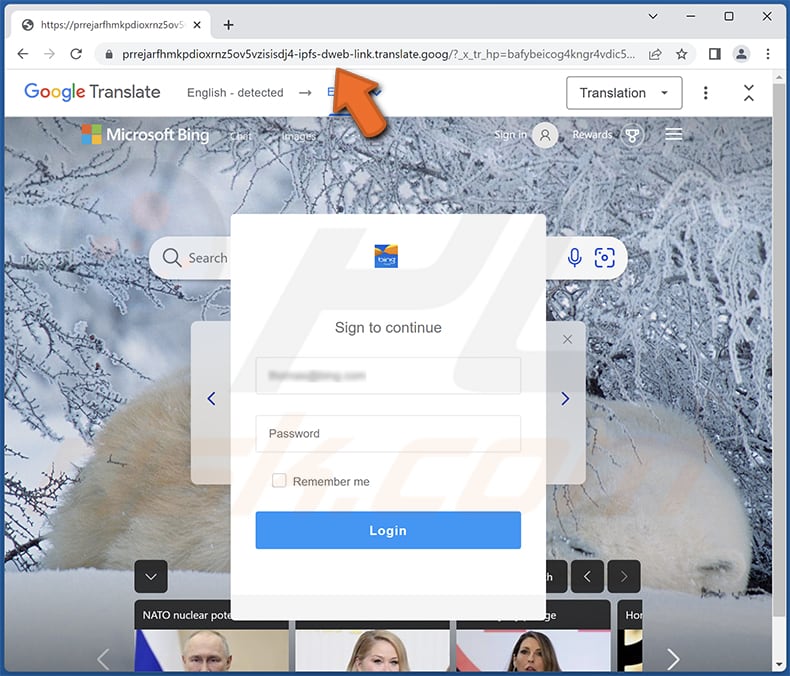Click the Rewards trophy icon

632,135
